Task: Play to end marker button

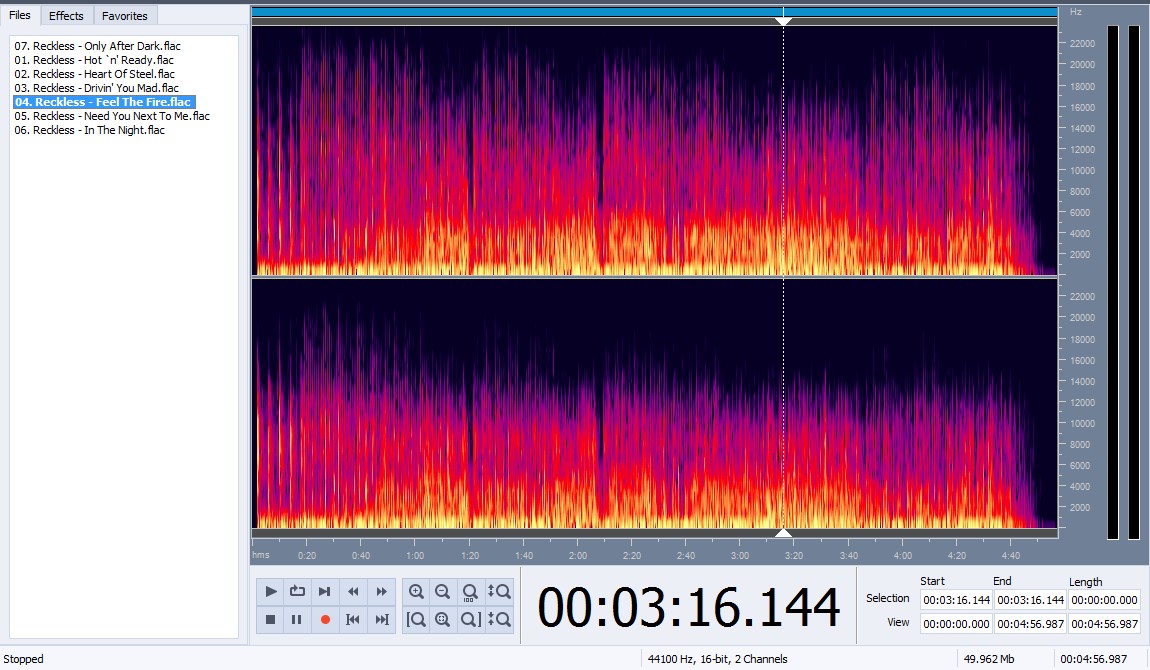Action: [324, 592]
